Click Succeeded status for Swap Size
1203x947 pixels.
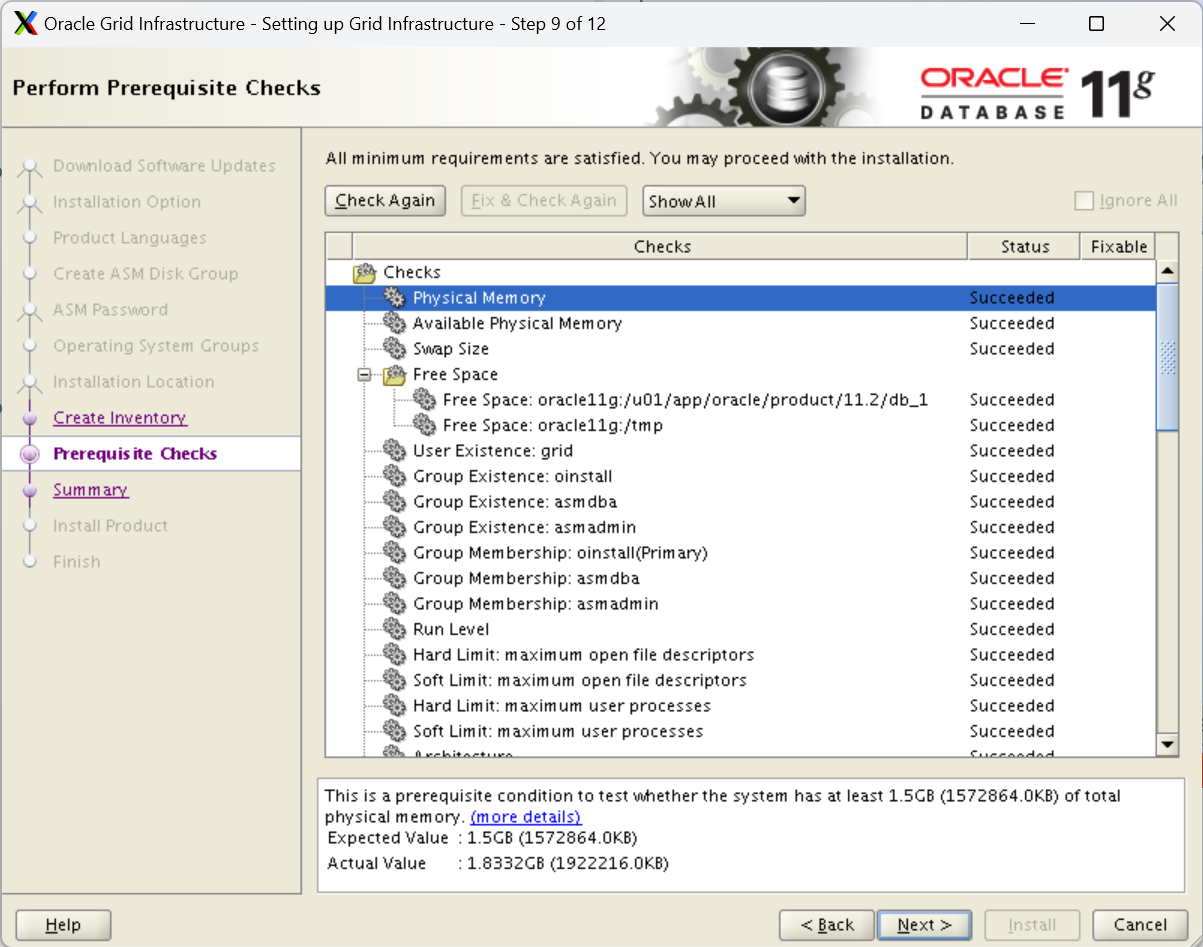pos(1012,348)
